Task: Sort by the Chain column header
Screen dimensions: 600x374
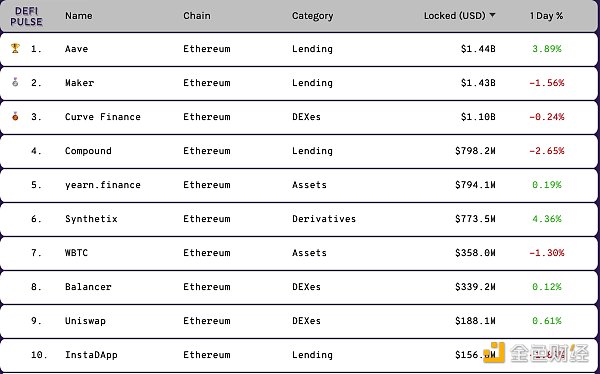Action: pos(197,16)
